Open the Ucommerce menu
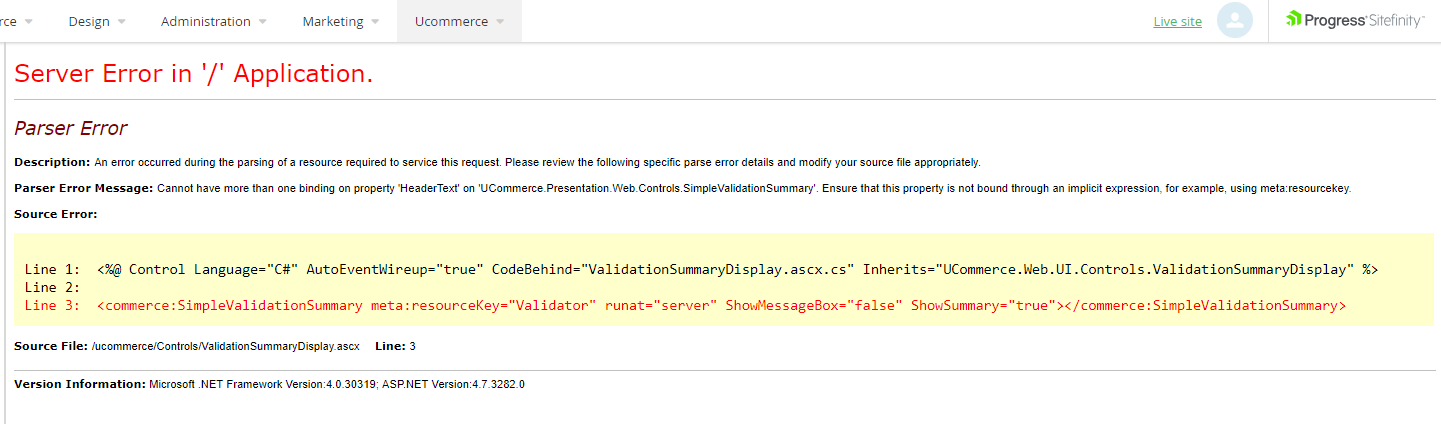The width and height of the screenshot is (1441, 424). tap(459, 21)
